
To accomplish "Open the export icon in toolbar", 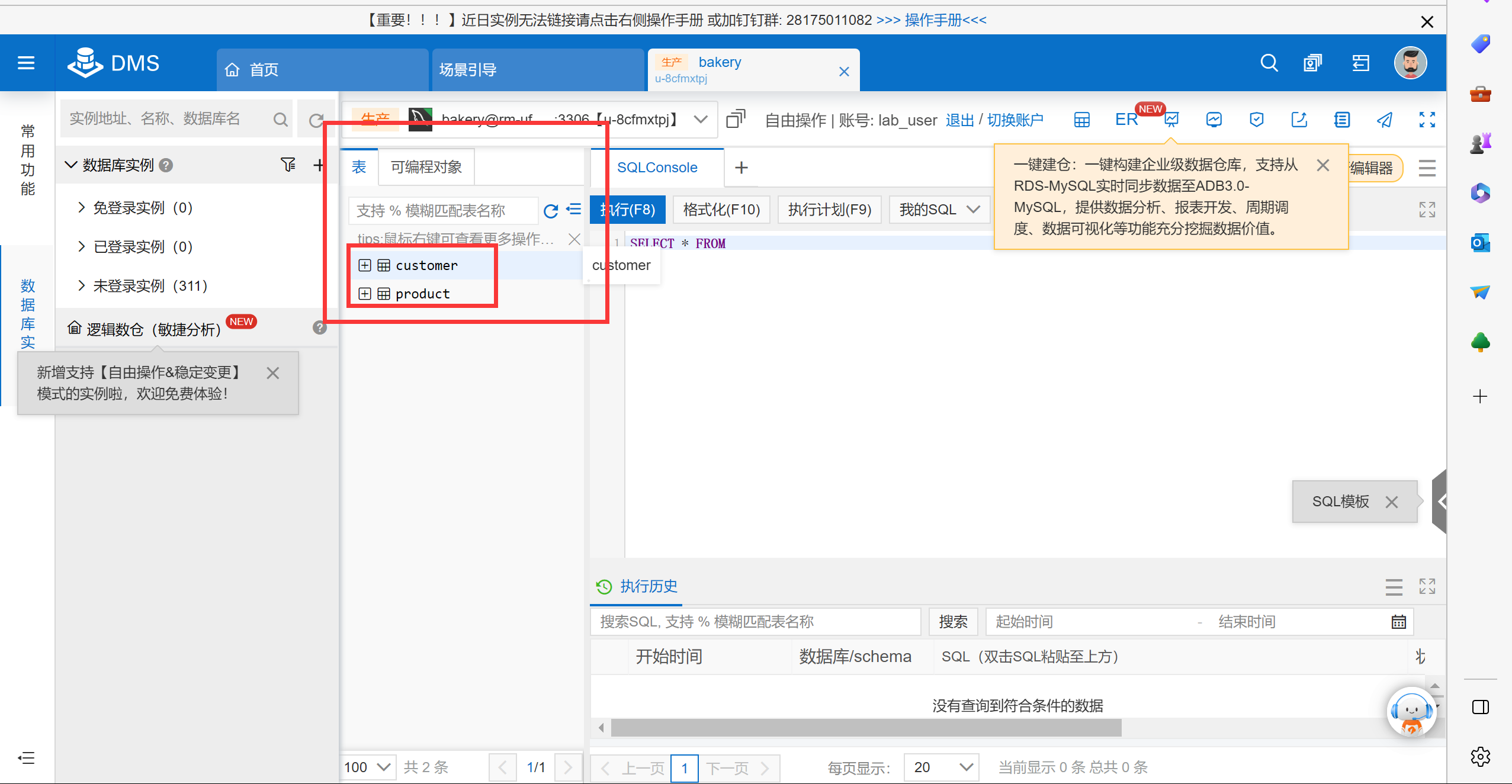I will tap(1299, 120).
